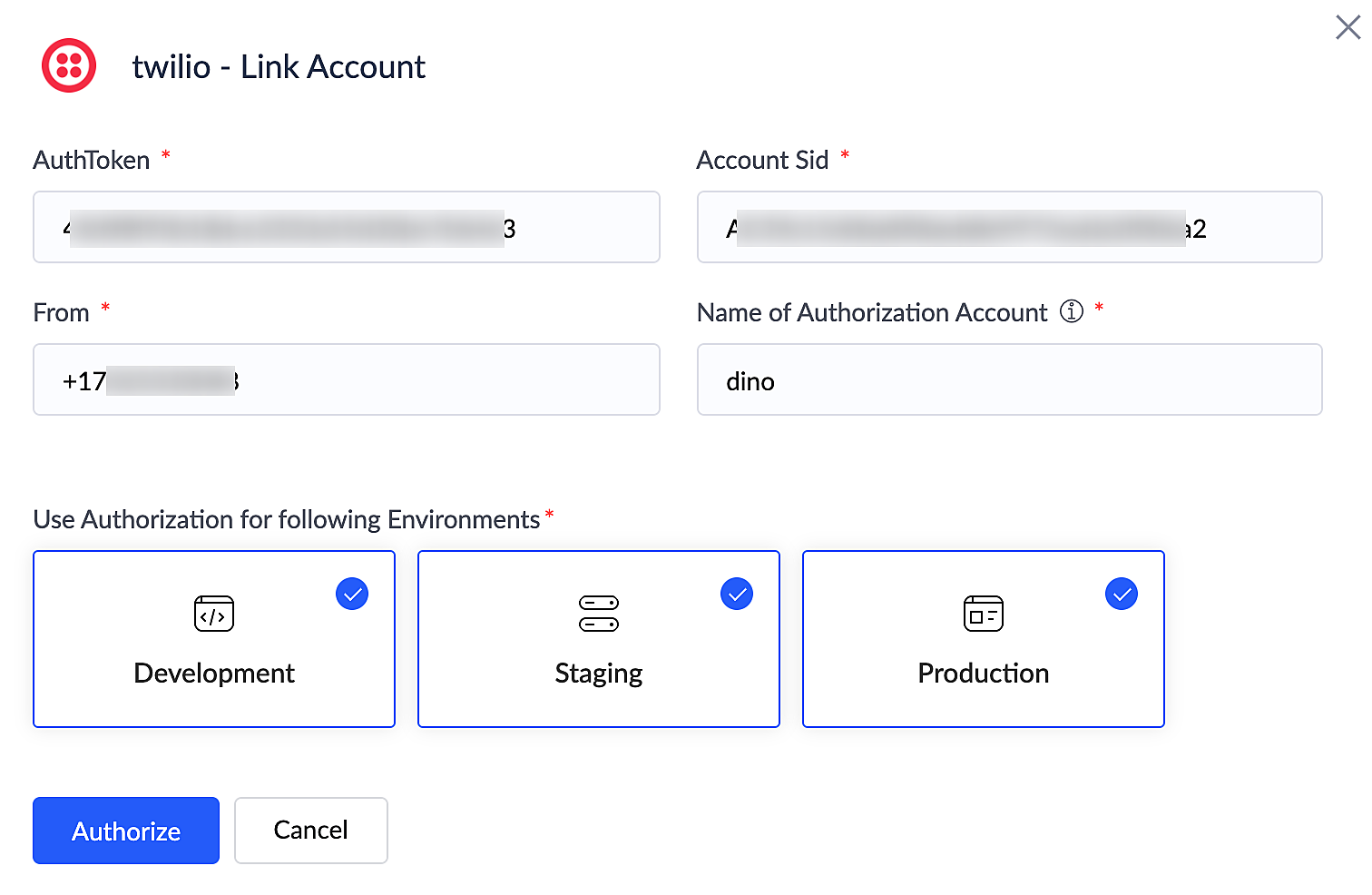Click the 'Use Authorization for following Environments' label
The width and height of the screenshot is (1372, 895).
pos(287,519)
